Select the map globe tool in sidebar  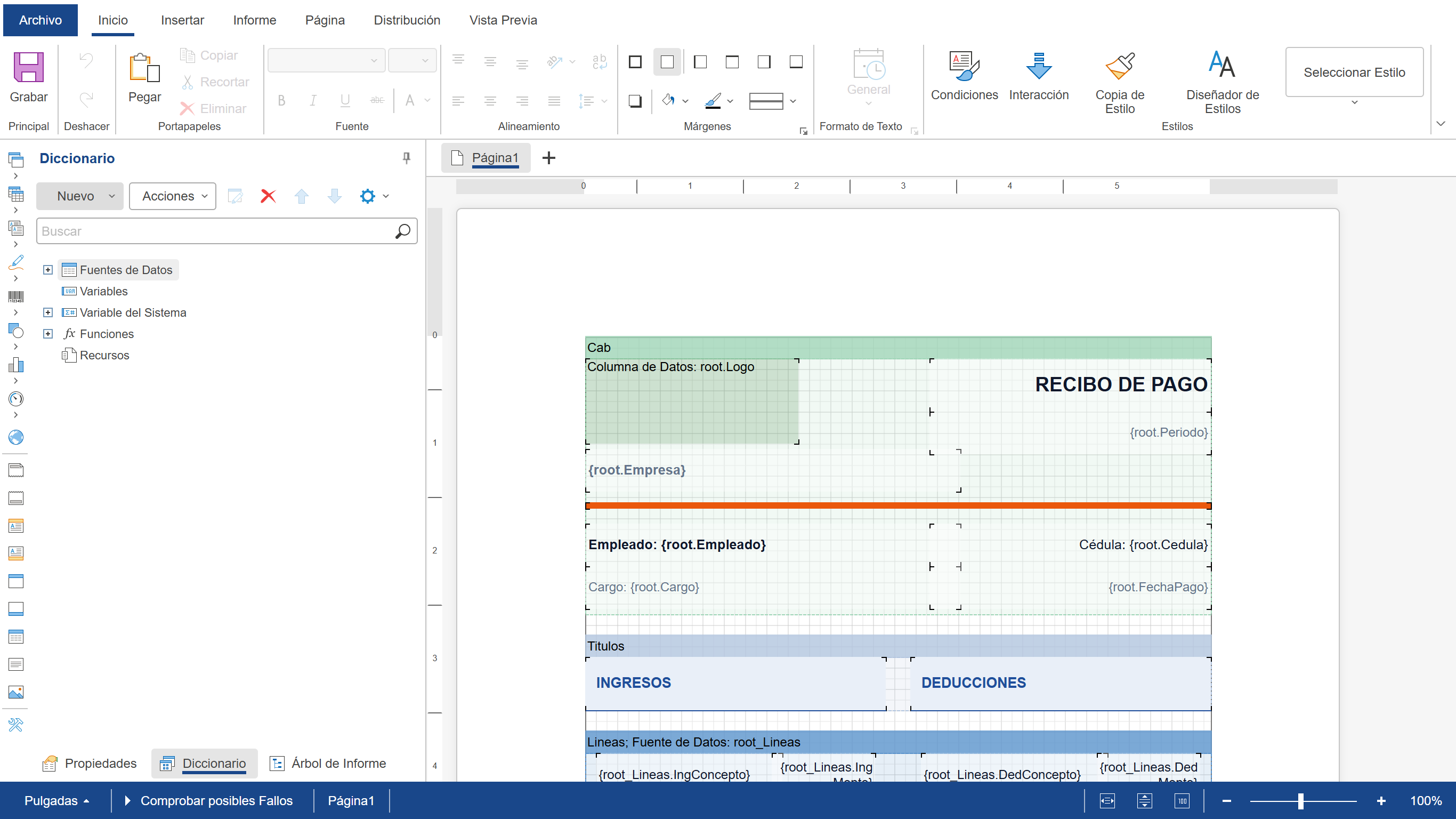[x=16, y=437]
